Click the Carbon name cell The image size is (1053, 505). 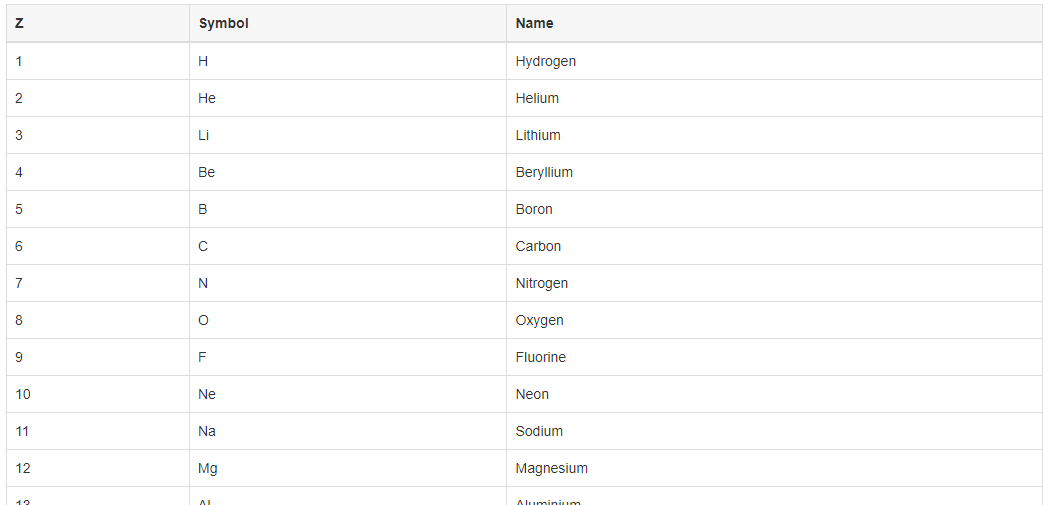(538, 246)
